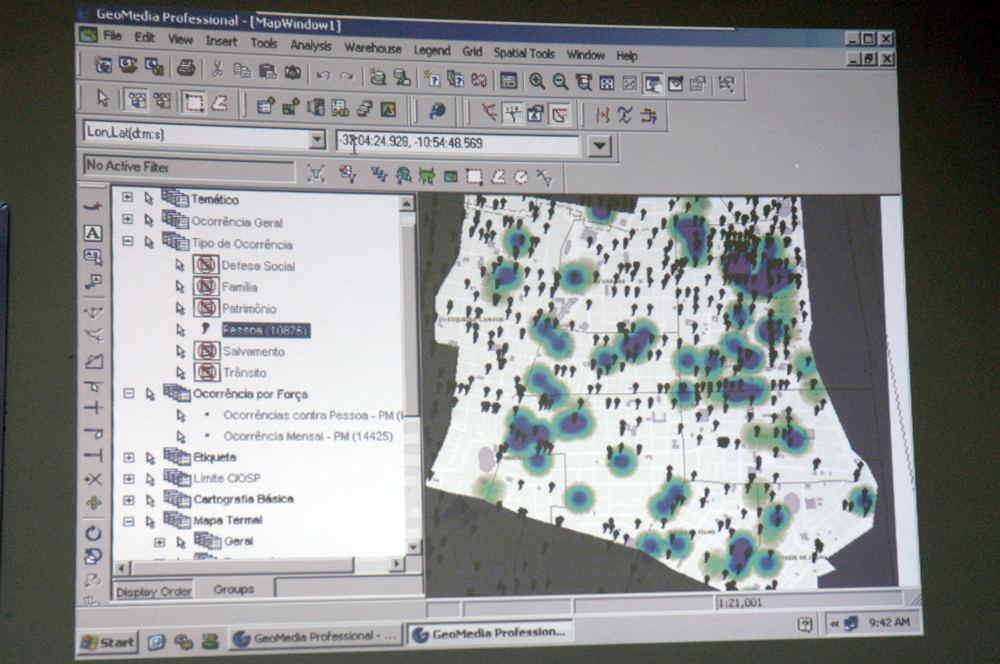Image resolution: width=1000 pixels, height=664 pixels.
Task: Switch to the Display Order tab
Action: pyautogui.click(x=154, y=591)
